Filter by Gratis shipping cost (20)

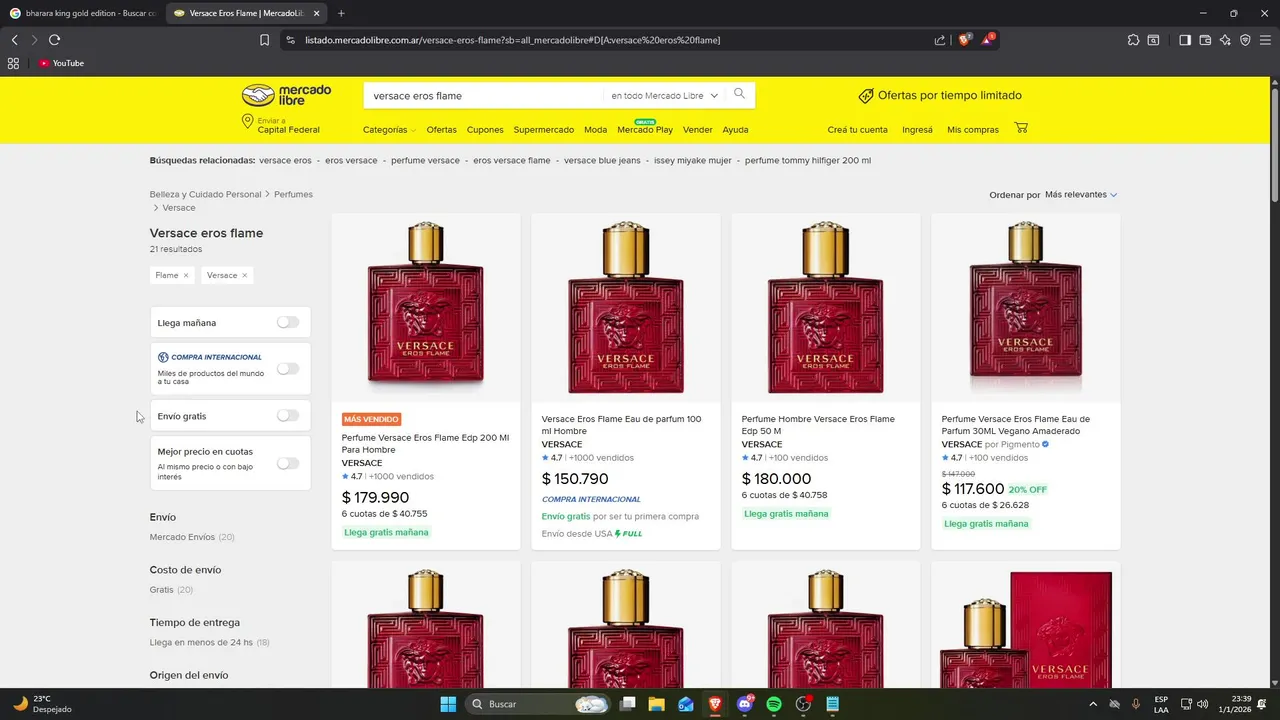coord(171,590)
